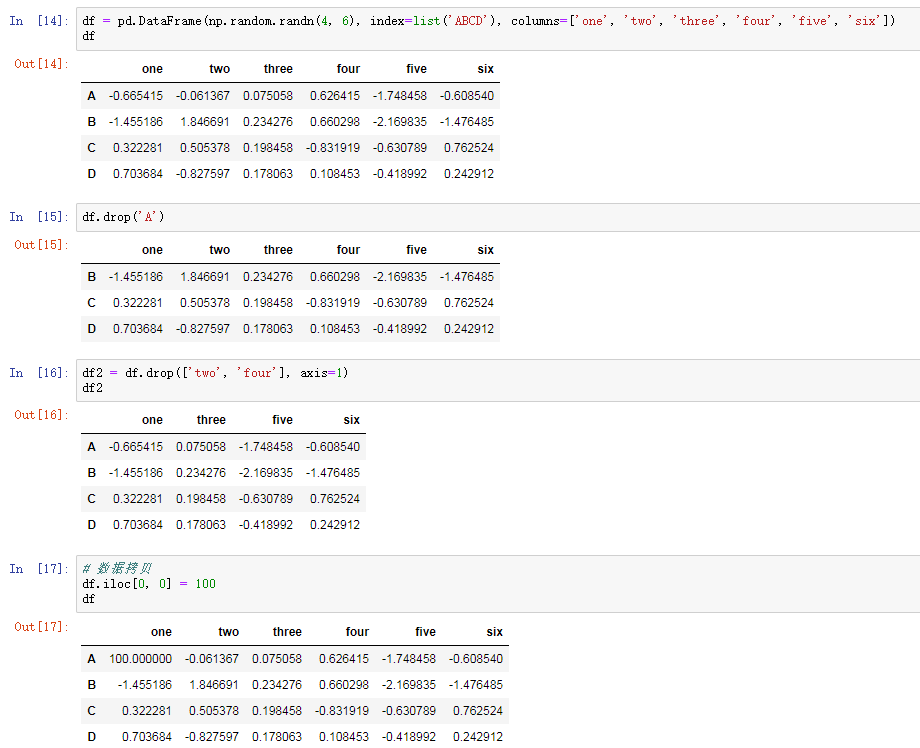The width and height of the screenshot is (920, 748).
Task: Select the "Out[16]:" output prompt
Action: point(41,415)
